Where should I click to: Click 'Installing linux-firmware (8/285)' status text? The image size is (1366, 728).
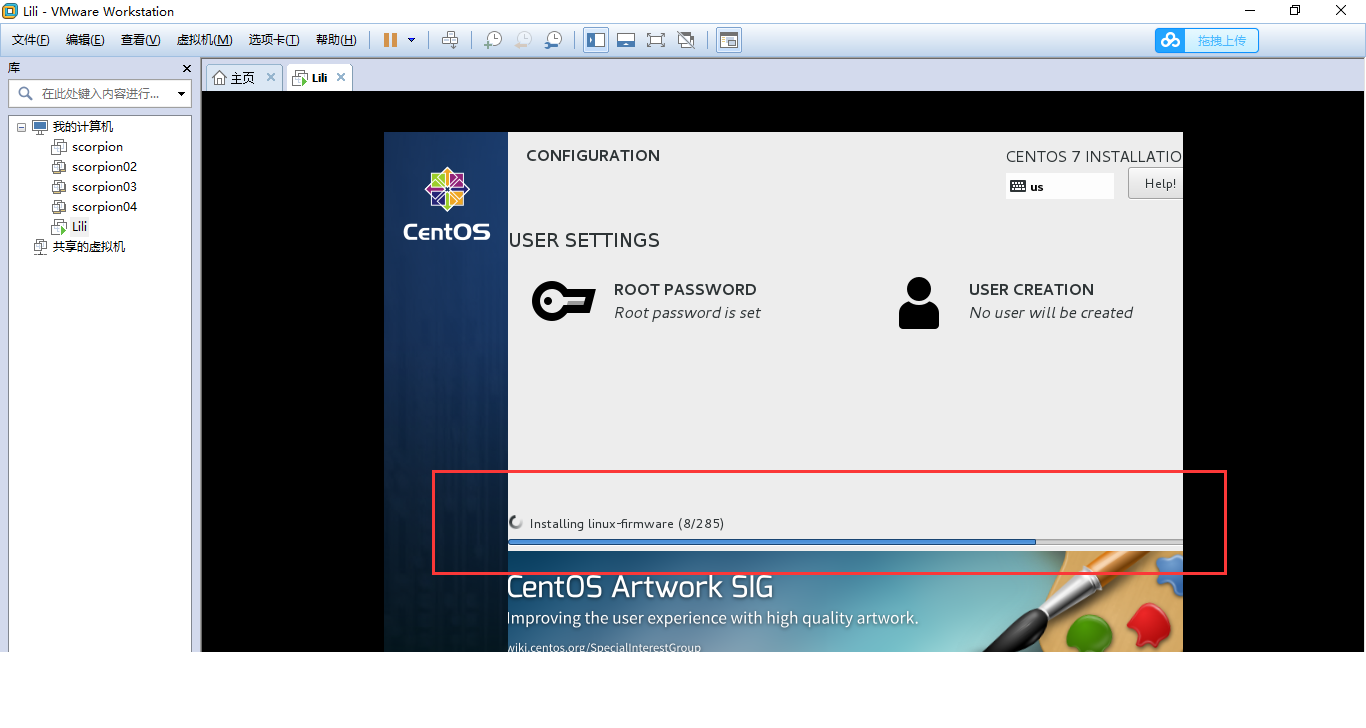(x=627, y=524)
